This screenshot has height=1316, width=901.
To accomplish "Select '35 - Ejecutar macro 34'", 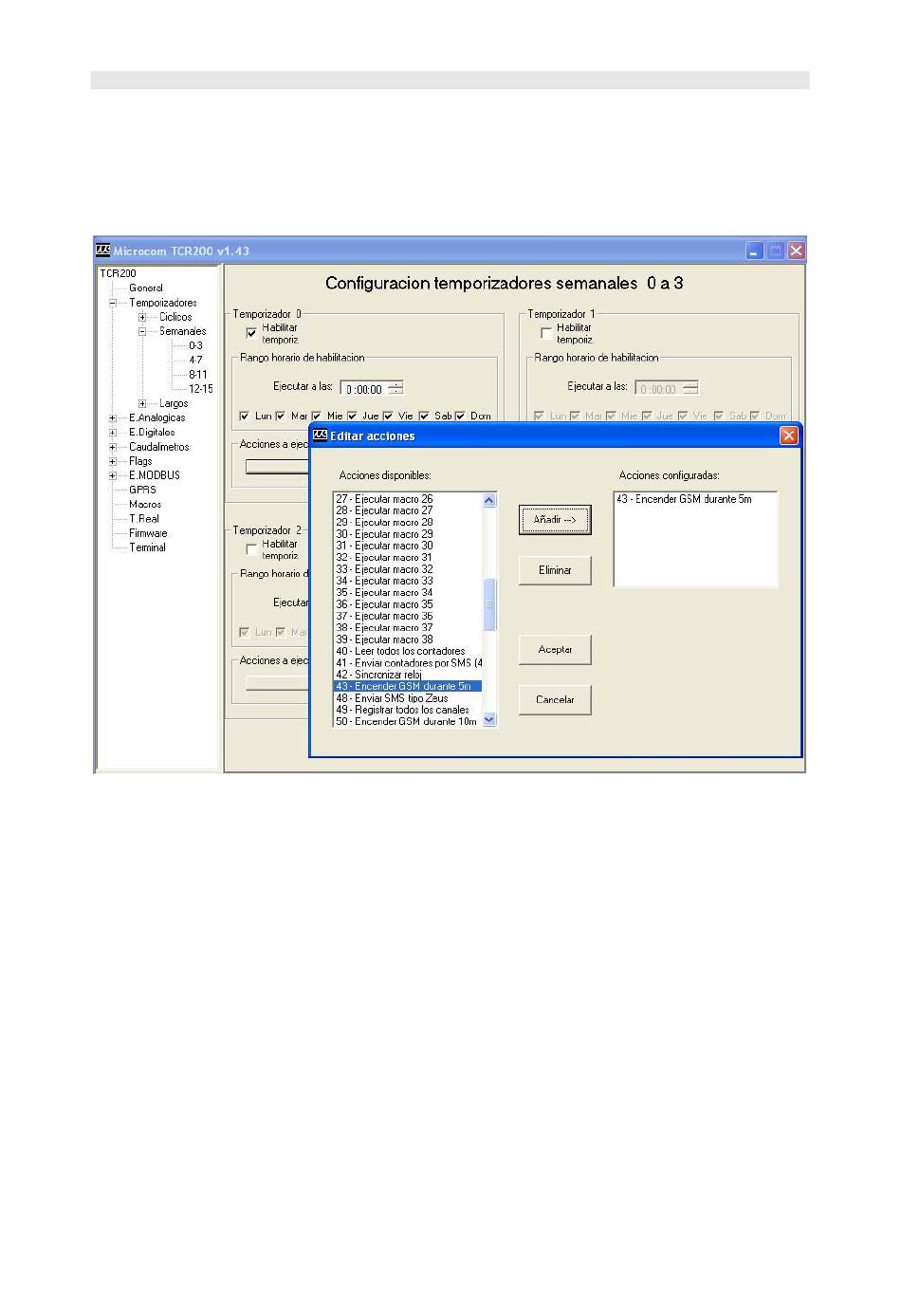I will point(384,592).
